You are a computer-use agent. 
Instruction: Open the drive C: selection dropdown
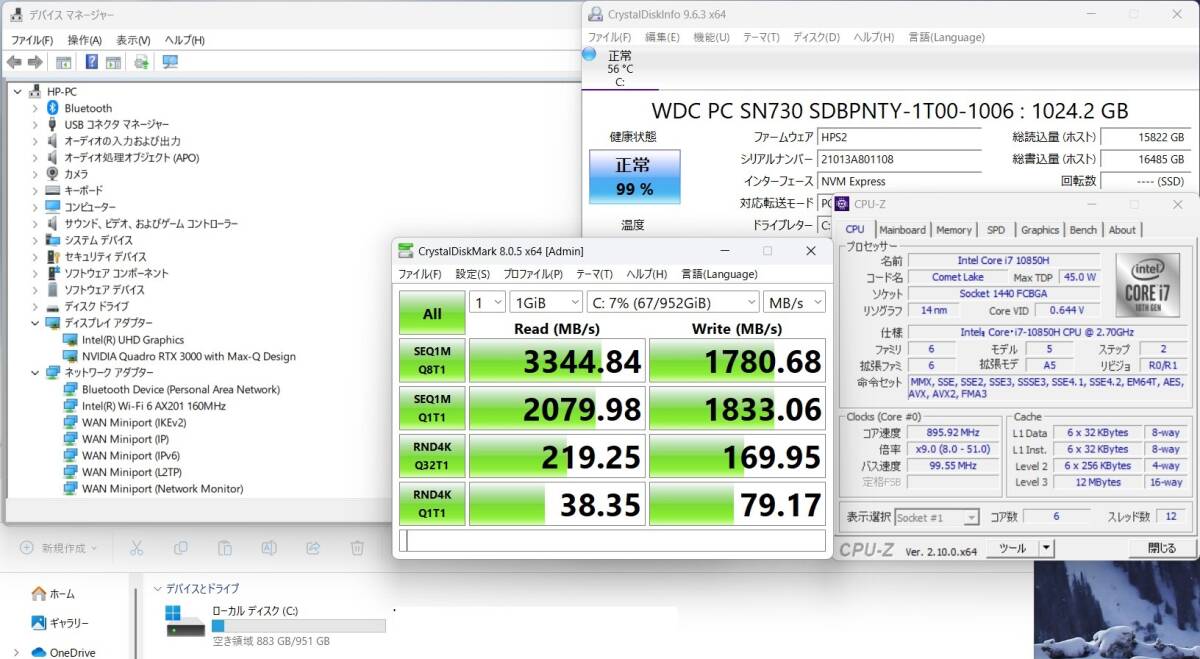673,302
